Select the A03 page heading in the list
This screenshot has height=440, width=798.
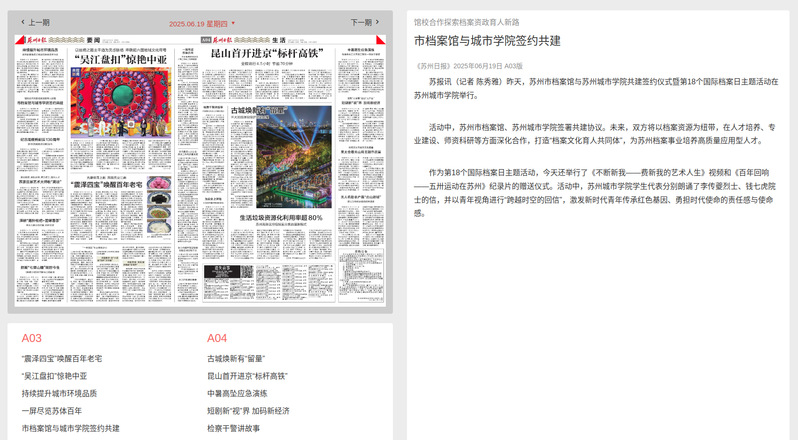[31, 338]
